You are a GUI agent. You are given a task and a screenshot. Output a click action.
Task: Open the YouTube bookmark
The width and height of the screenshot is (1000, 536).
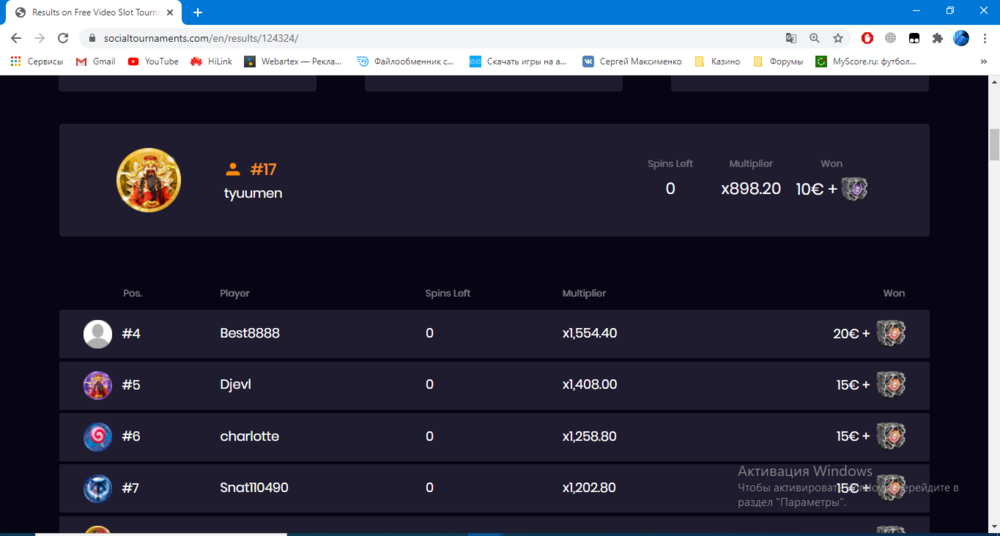[x=153, y=61]
